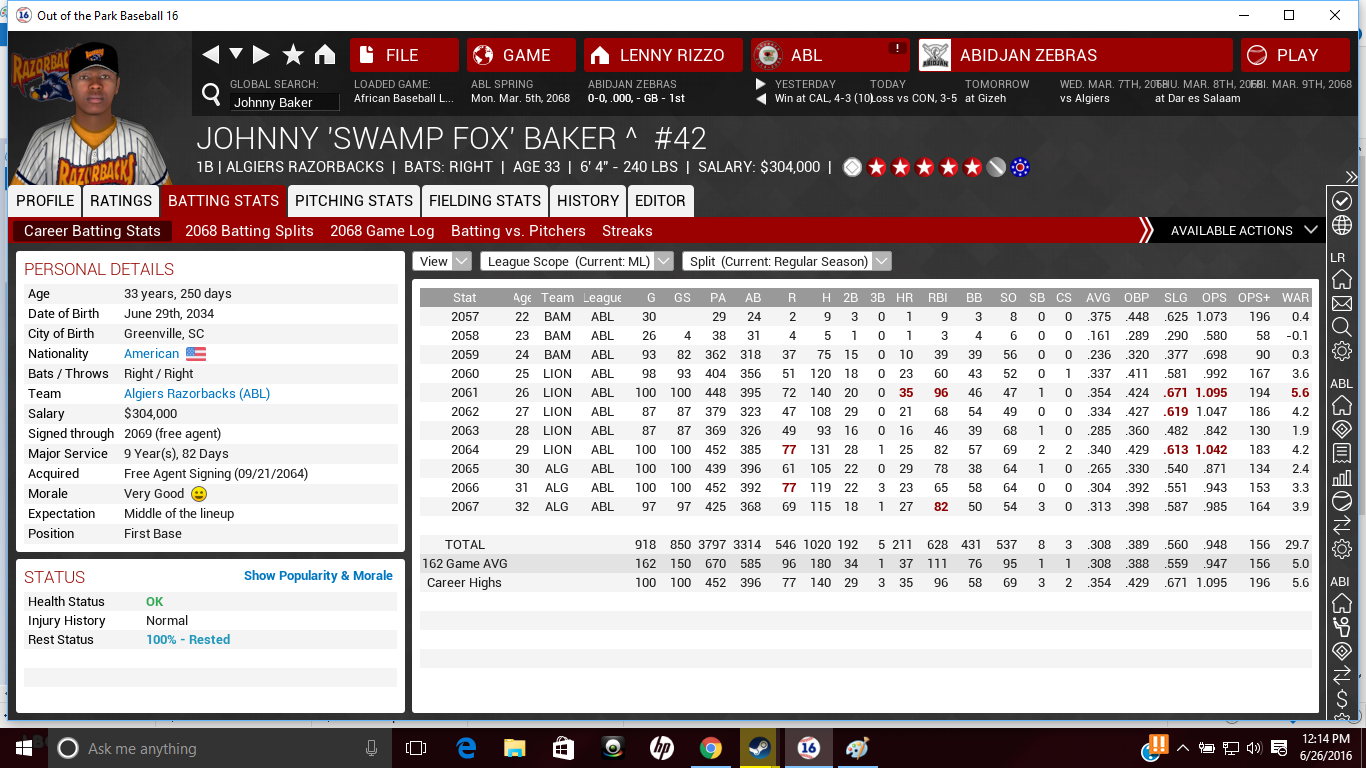Viewport: 1366px width, 768px height.
Task: Click the ABL statistics bar chart icon
Action: coord(1342,477)
